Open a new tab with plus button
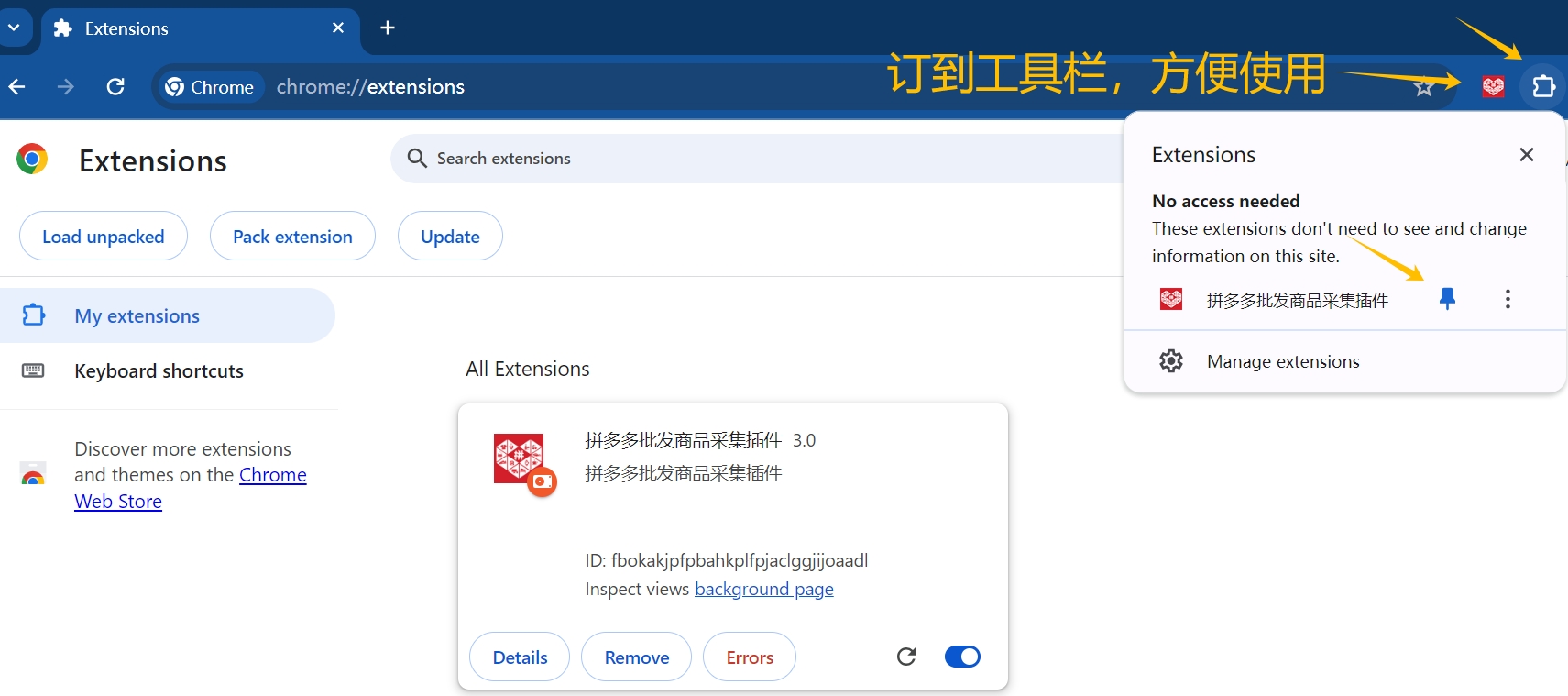The image size is (1568, 696). point(388,28)
